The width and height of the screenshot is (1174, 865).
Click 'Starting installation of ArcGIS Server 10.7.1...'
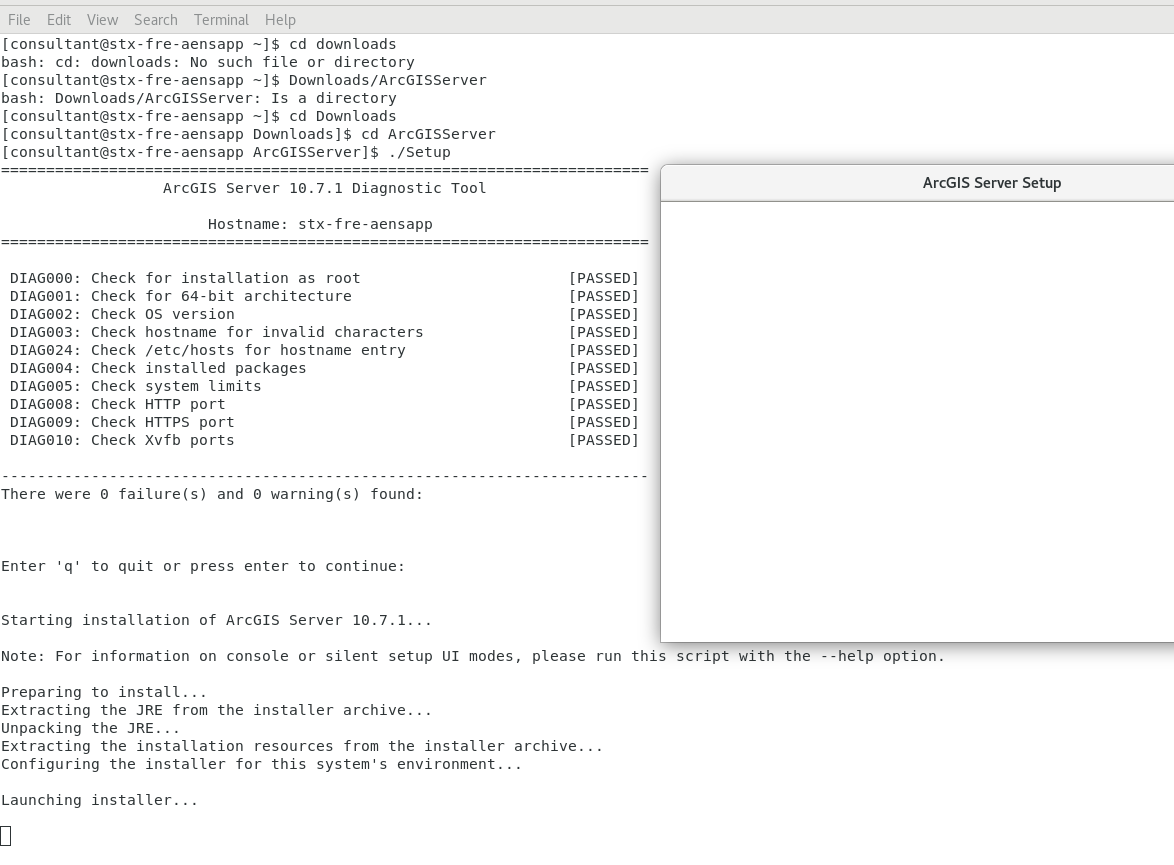coord(216,619)
